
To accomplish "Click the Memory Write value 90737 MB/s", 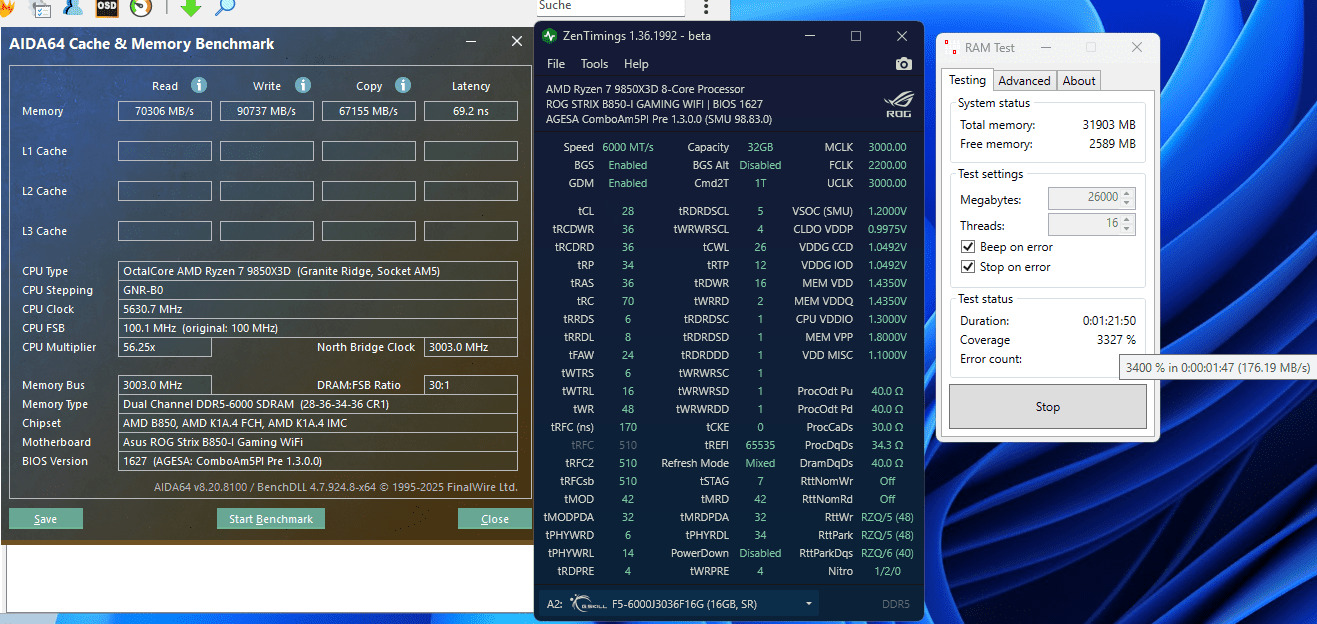I will coord(267,111).
